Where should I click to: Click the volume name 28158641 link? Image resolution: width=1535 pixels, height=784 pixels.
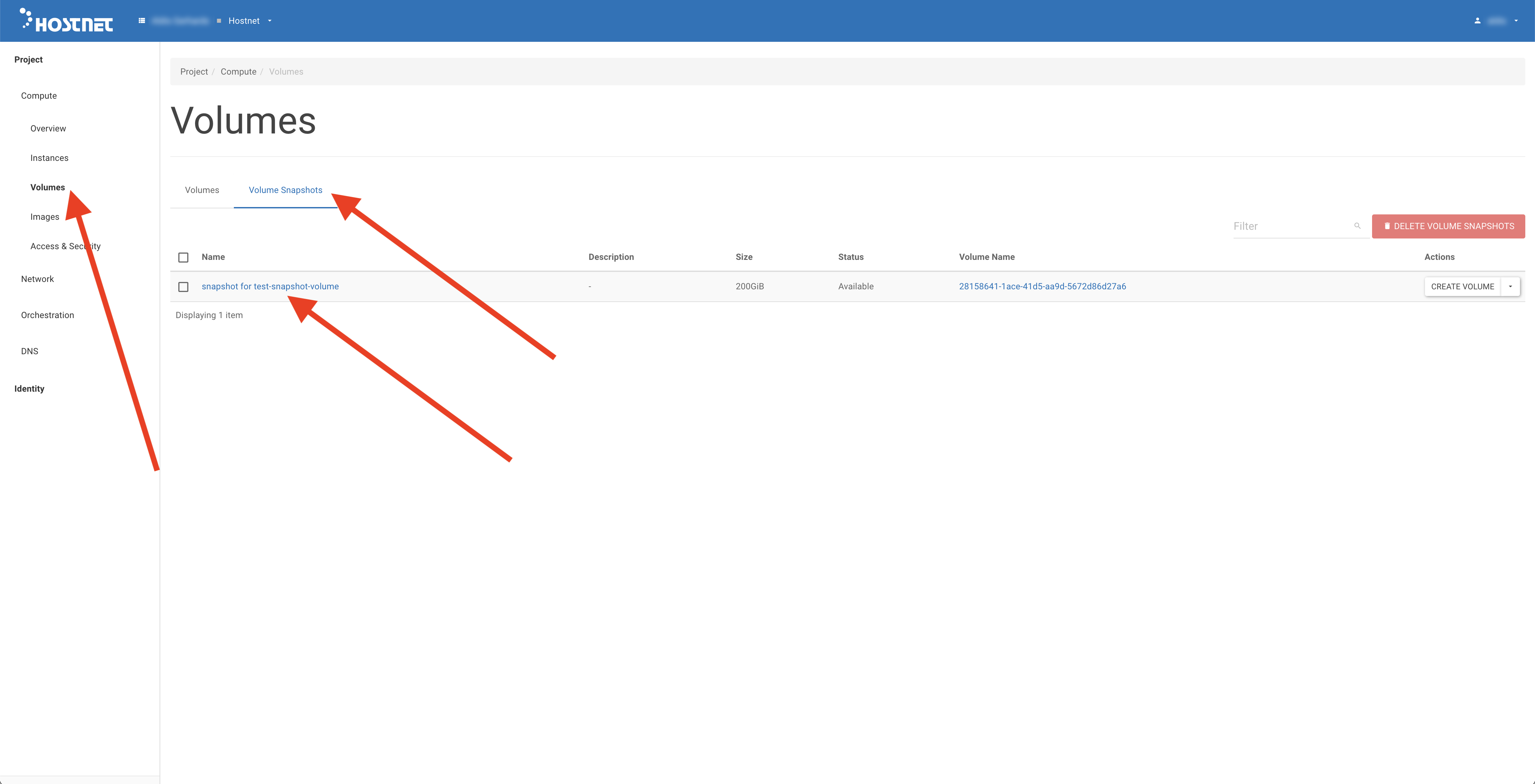1042,286
